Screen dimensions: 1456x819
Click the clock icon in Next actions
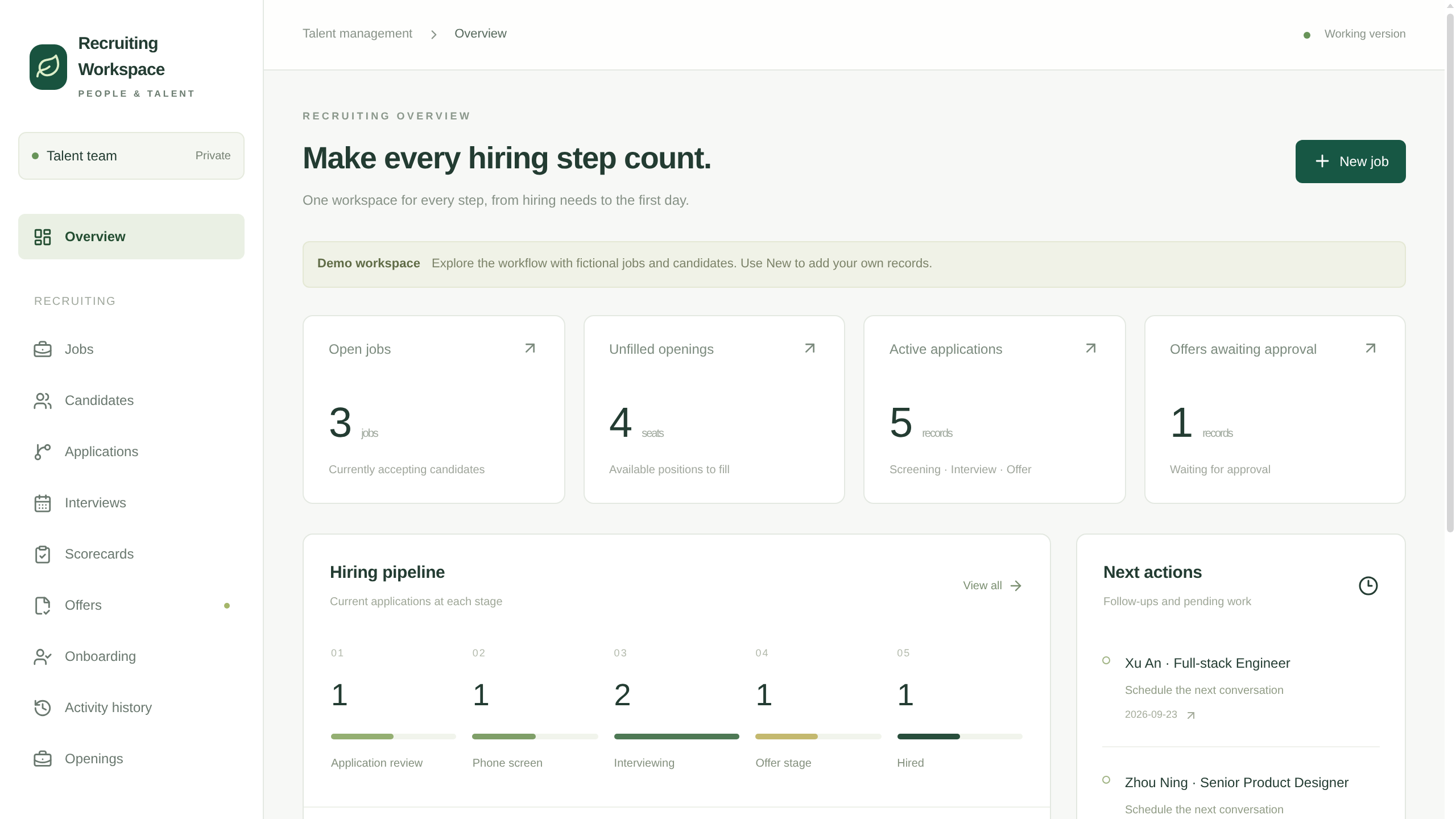coord(1368,586)
